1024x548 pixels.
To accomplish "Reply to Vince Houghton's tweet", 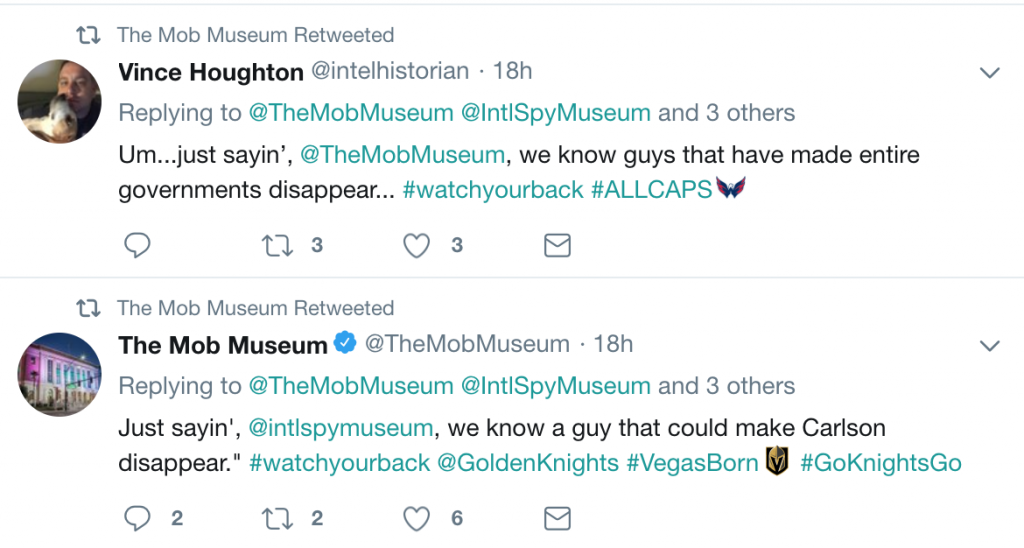I will [137, 246].
